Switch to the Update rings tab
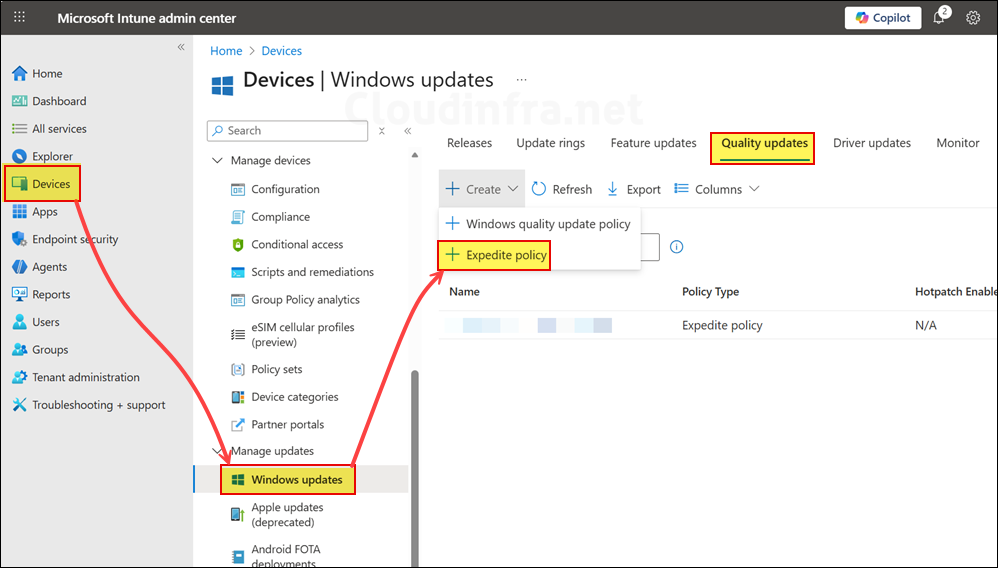This screenshot has height=568, width=998. coord(551,143)
